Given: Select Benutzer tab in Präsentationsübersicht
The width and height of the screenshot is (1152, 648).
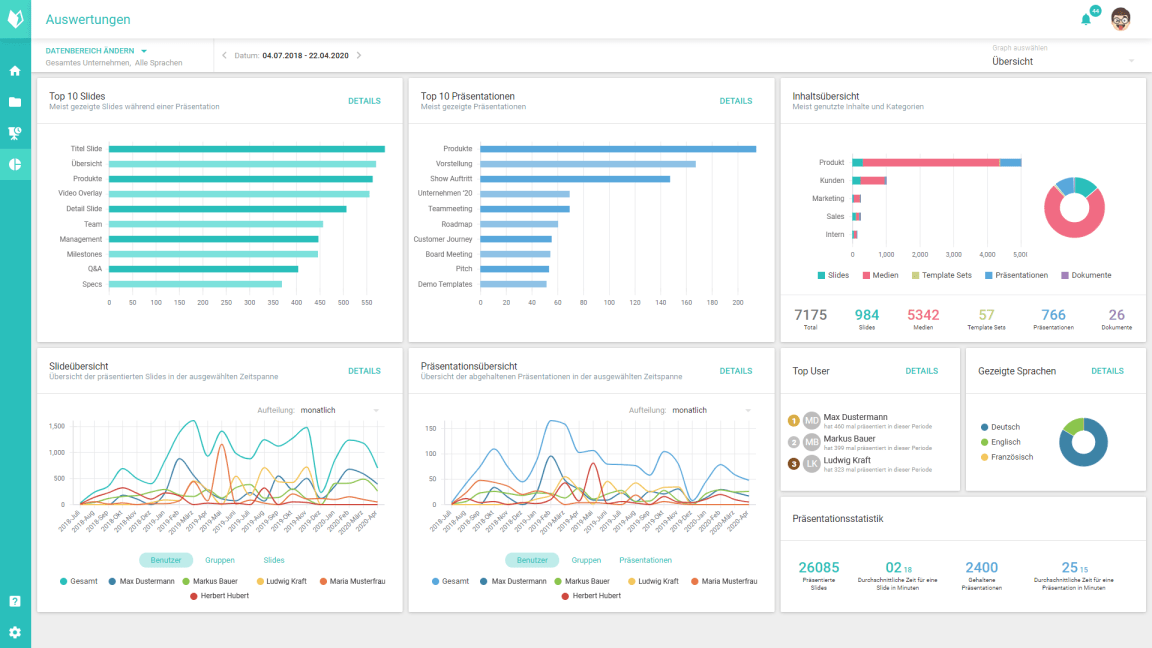Looking at the screenshot, I should 532,560.
